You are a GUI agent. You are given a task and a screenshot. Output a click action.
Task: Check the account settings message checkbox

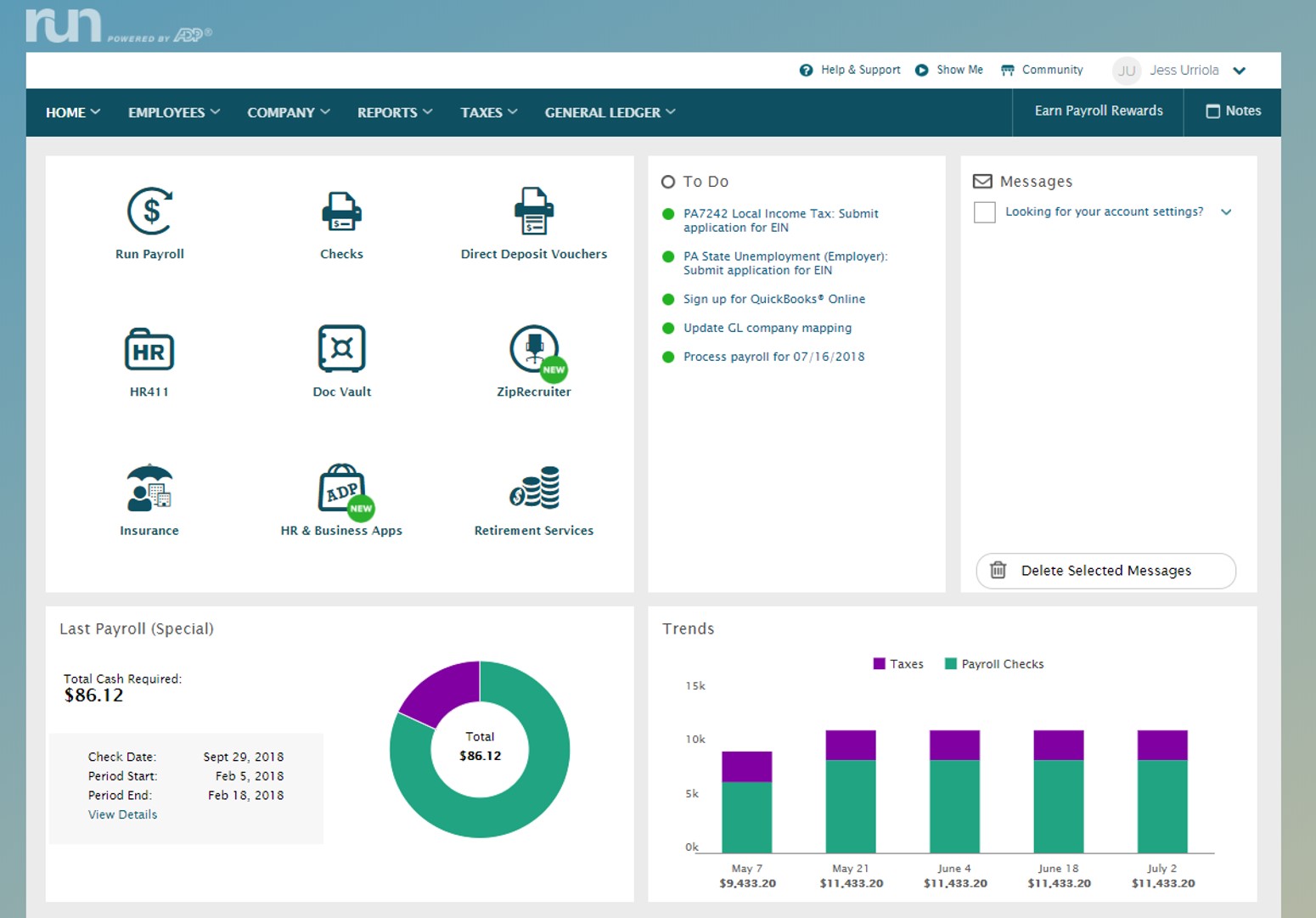click(984, 212)
